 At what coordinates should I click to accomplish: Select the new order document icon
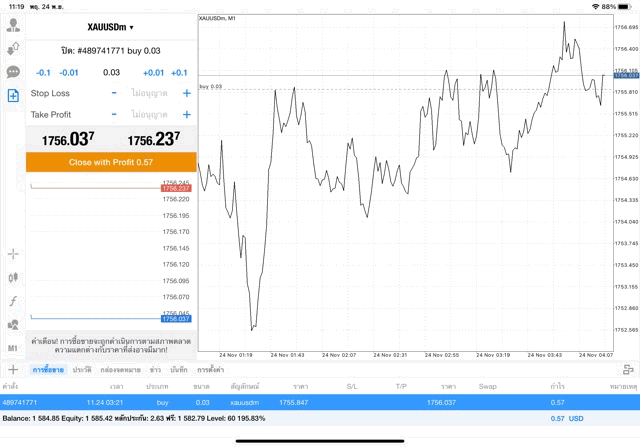point(13,96)
